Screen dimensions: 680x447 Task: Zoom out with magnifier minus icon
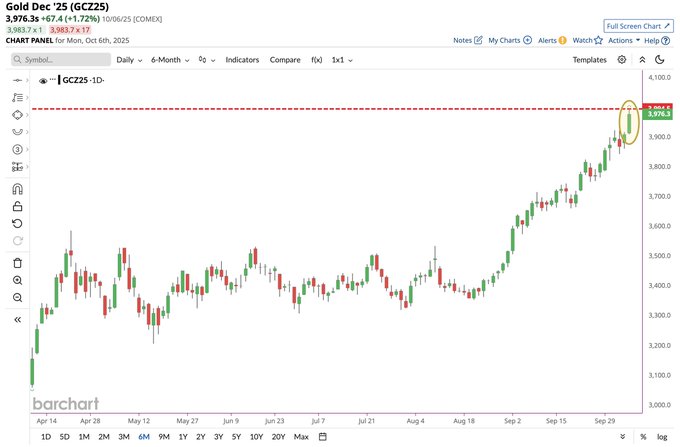17,298
